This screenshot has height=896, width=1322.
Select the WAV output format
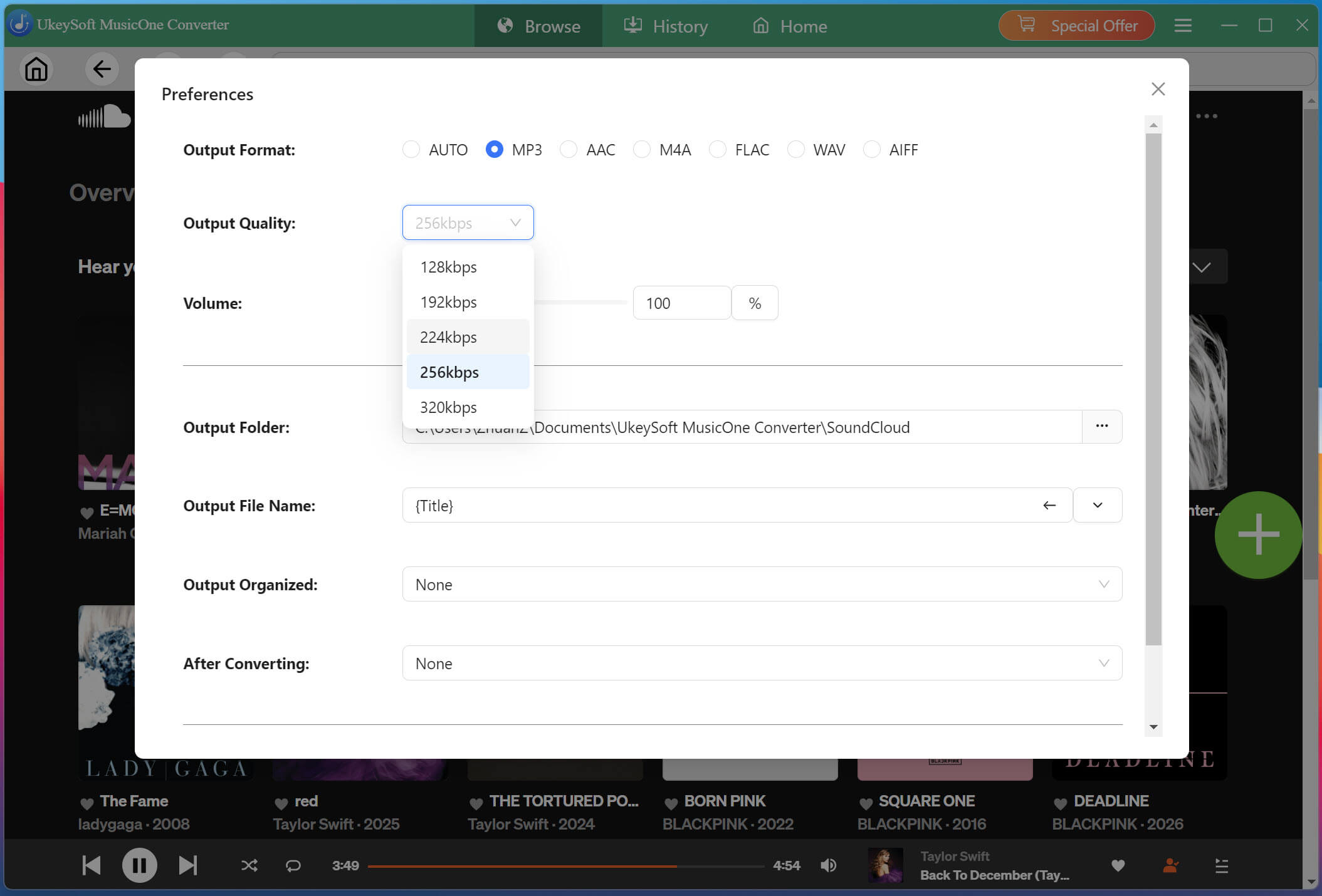(x=796, y=149)
